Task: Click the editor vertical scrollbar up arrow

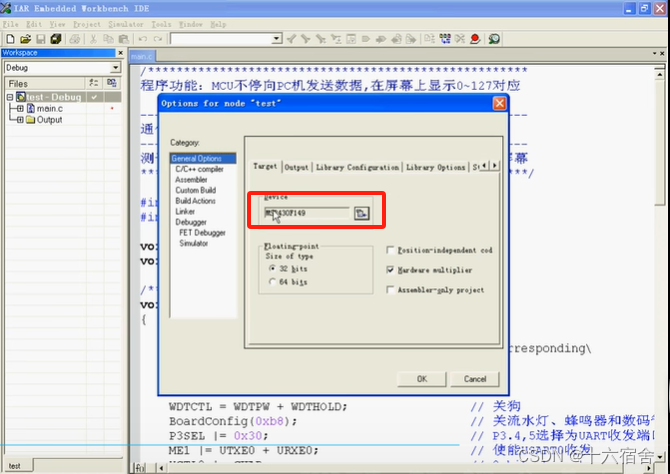Action: 660,74
